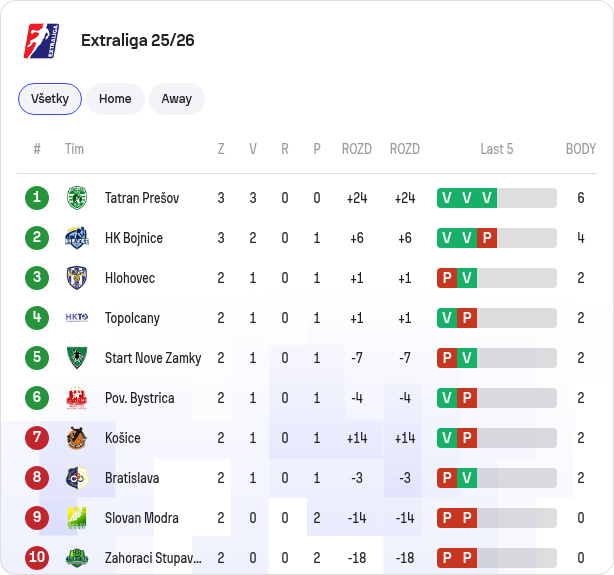The height and width of the screenshot is (575, 614).
Task: Select the Home standings tab
Action: pos(115,99)
